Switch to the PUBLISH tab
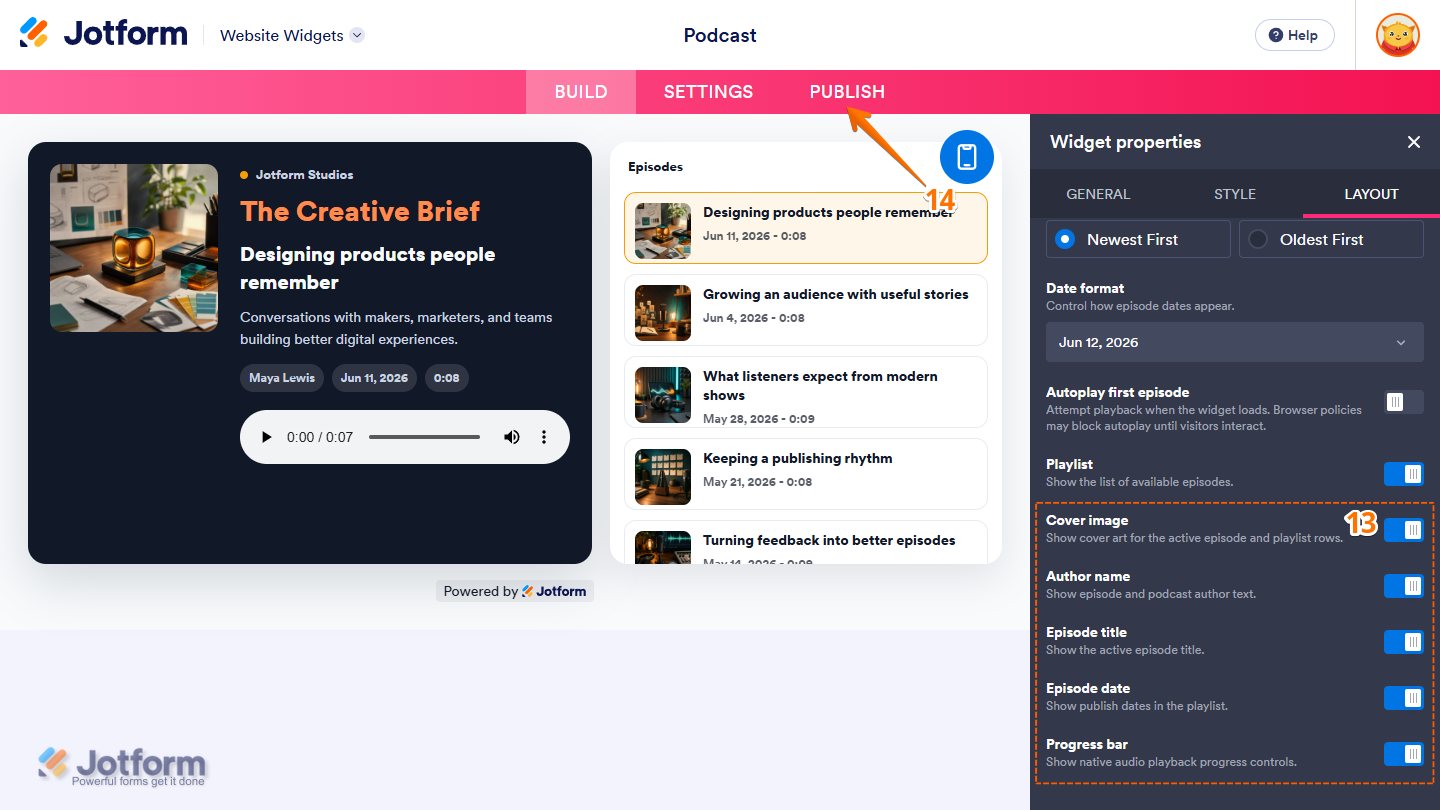This screenshot has width=1440, height=810. coord(847,92)
